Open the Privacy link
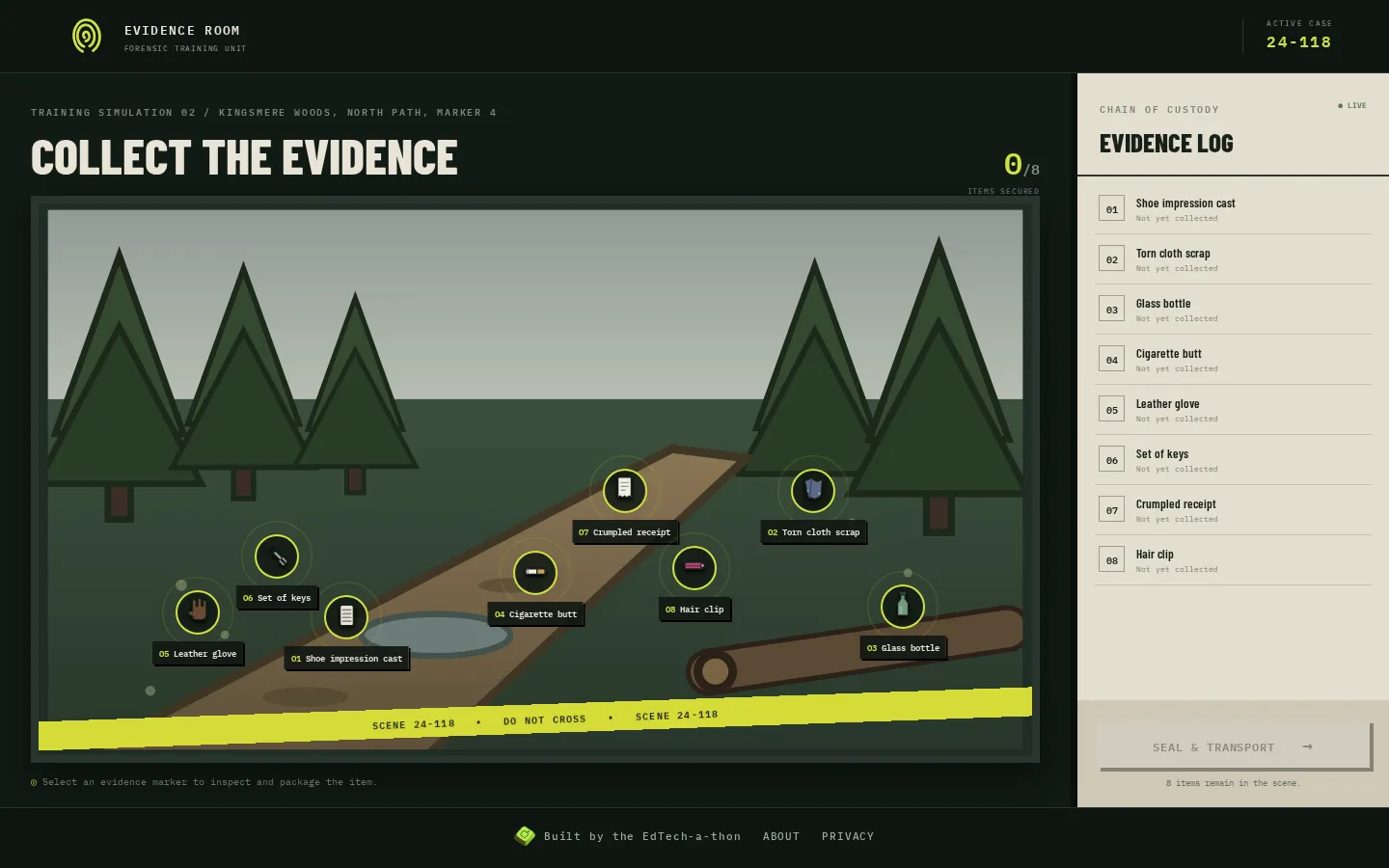The height and width of the screenshot is (868, 1389). click(x=848, y=837)
